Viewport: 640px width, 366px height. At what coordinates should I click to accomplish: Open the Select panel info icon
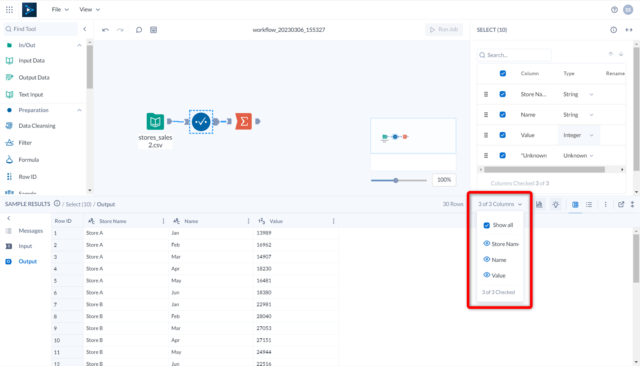pyautogui.click(x=613, y=30)
